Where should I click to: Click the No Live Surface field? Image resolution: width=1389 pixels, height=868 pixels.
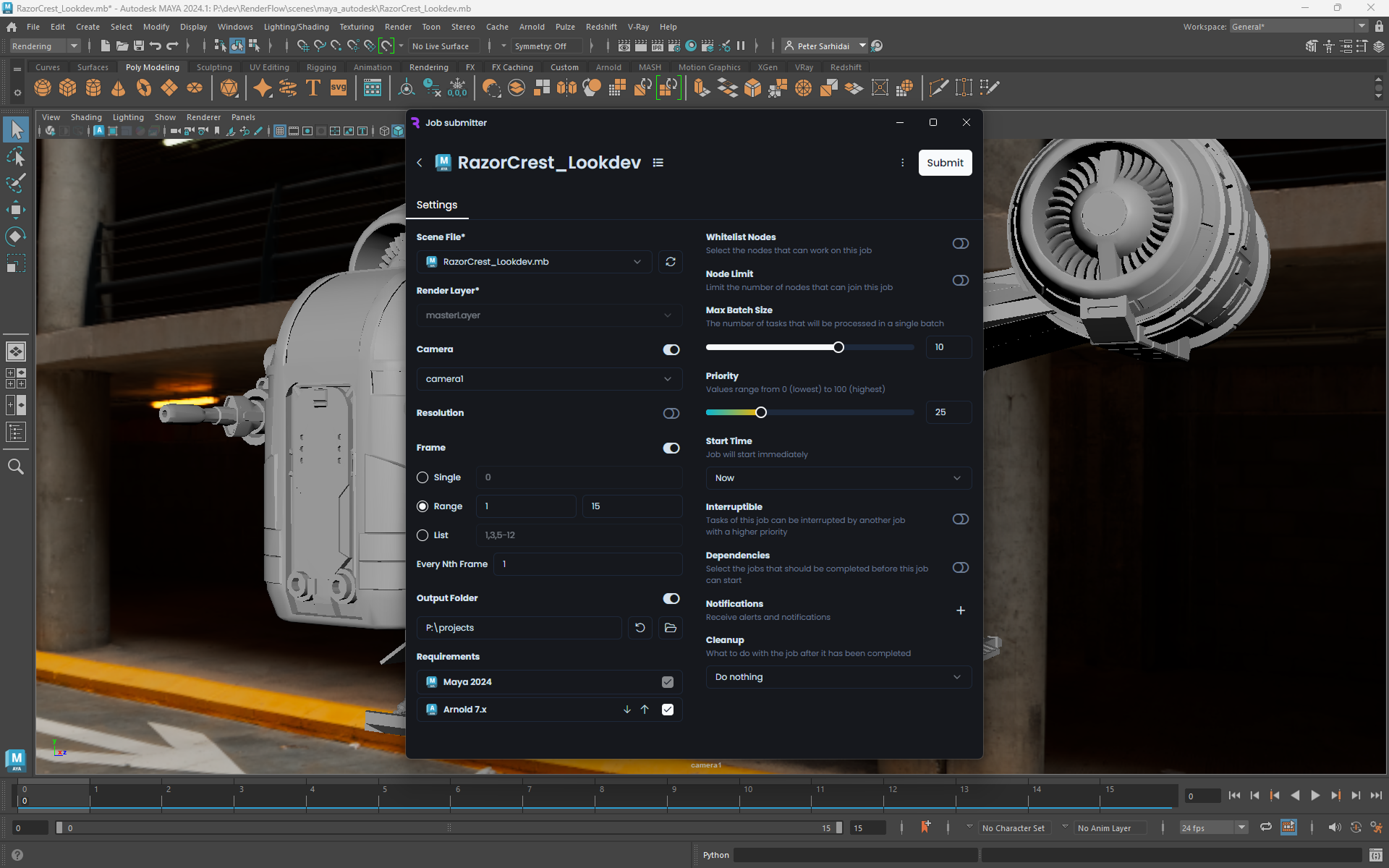(x=444, y=46)
